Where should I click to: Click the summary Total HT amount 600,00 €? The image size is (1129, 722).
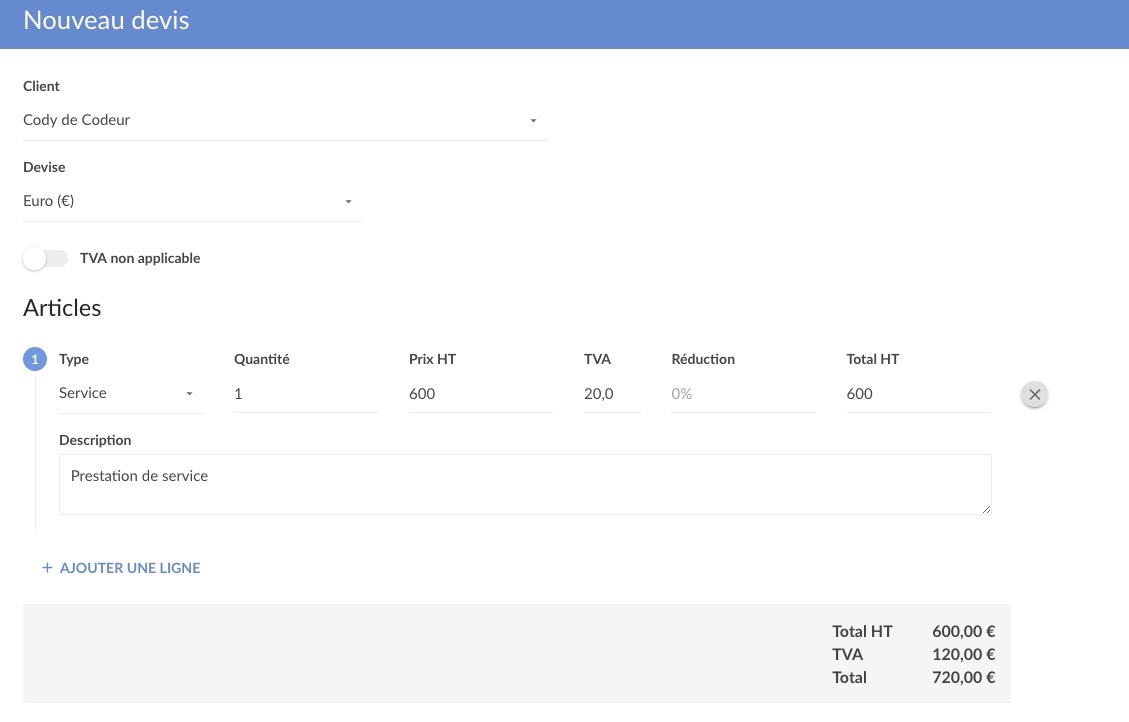[963, 631]
